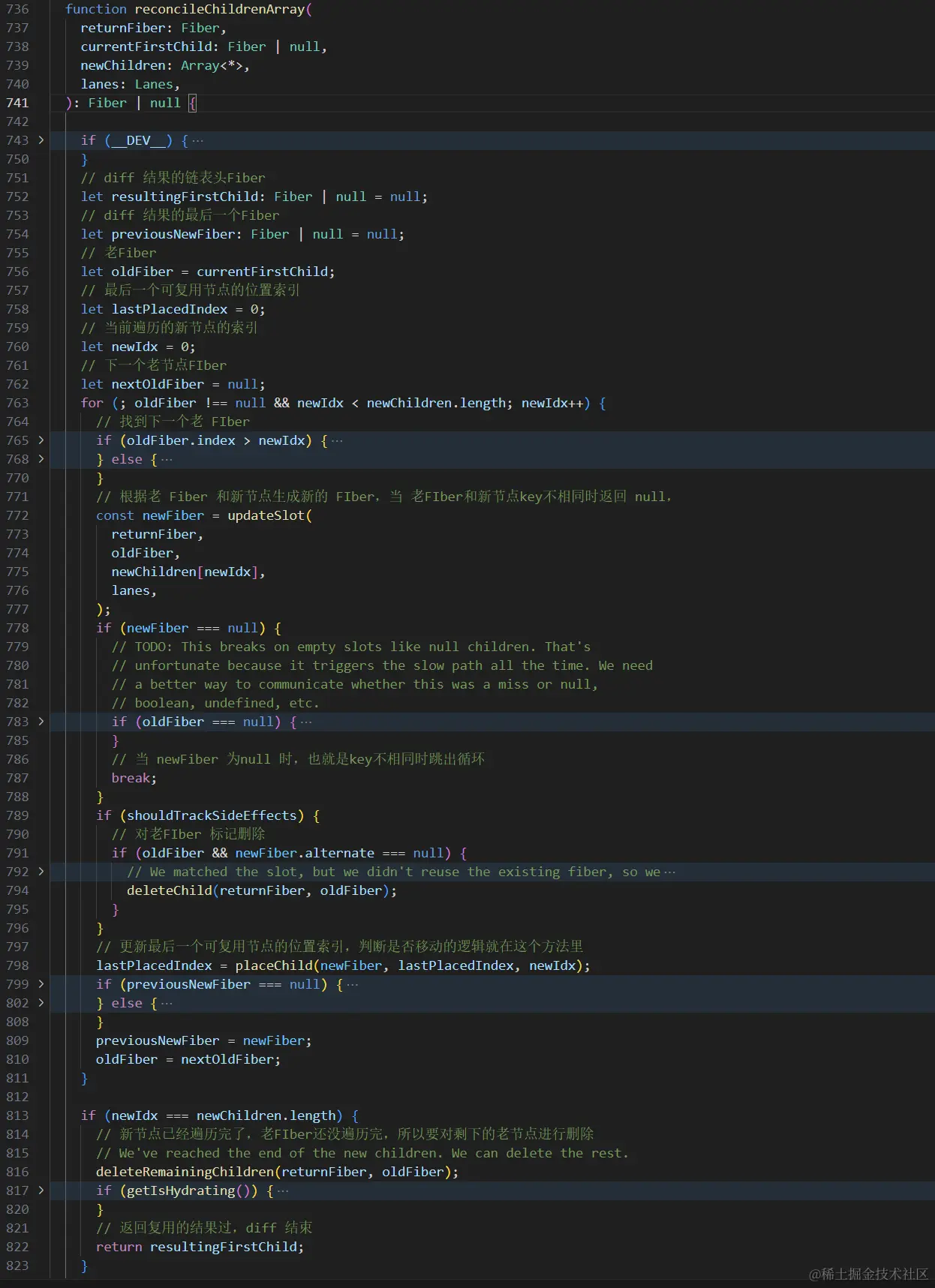This screenshot has height=1288, width=935.
Task: Click 'if (newIdx === newChildren.length)' line
Action: tap(219, 1115)
